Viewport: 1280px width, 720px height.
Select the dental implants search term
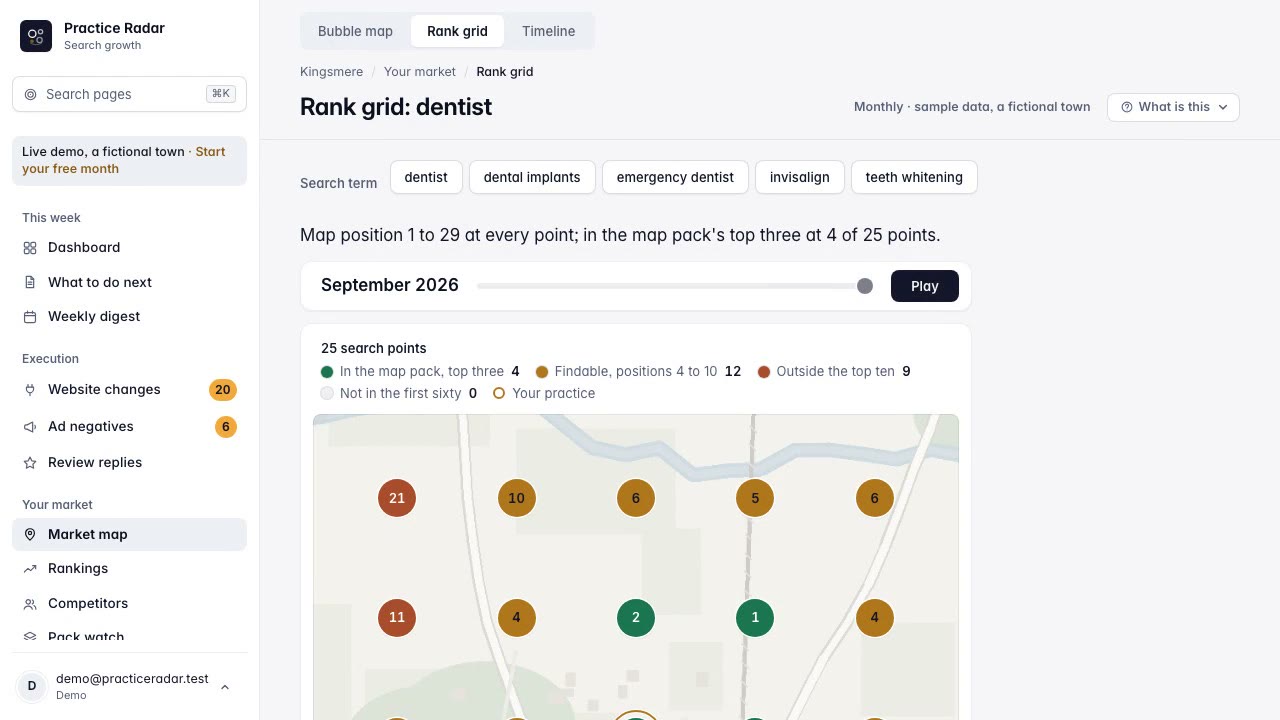click(532, 177)
